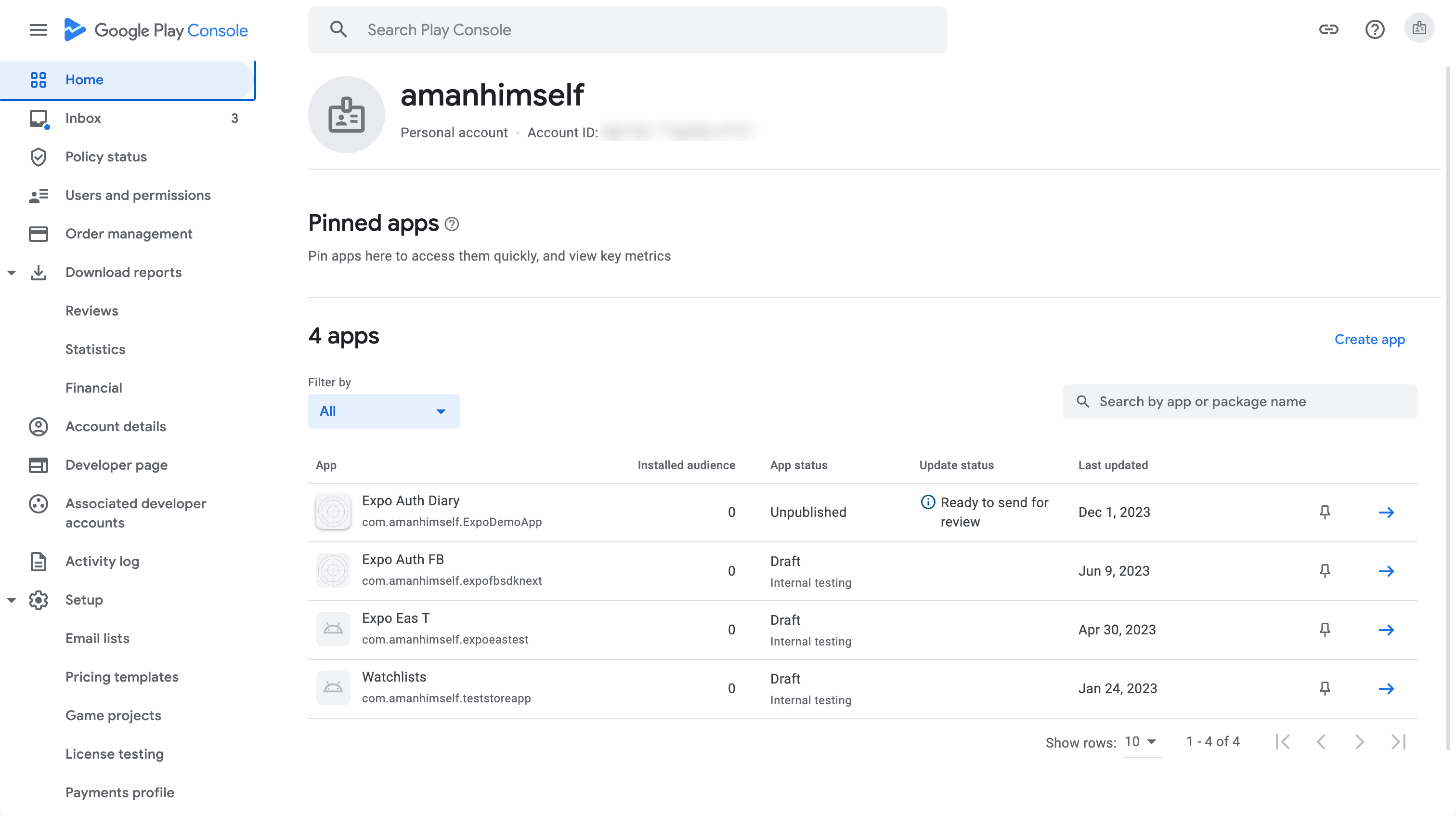Open the hamburger navigation menu
This screenshot has height=816, width=1456.
(x=38, y=29)
